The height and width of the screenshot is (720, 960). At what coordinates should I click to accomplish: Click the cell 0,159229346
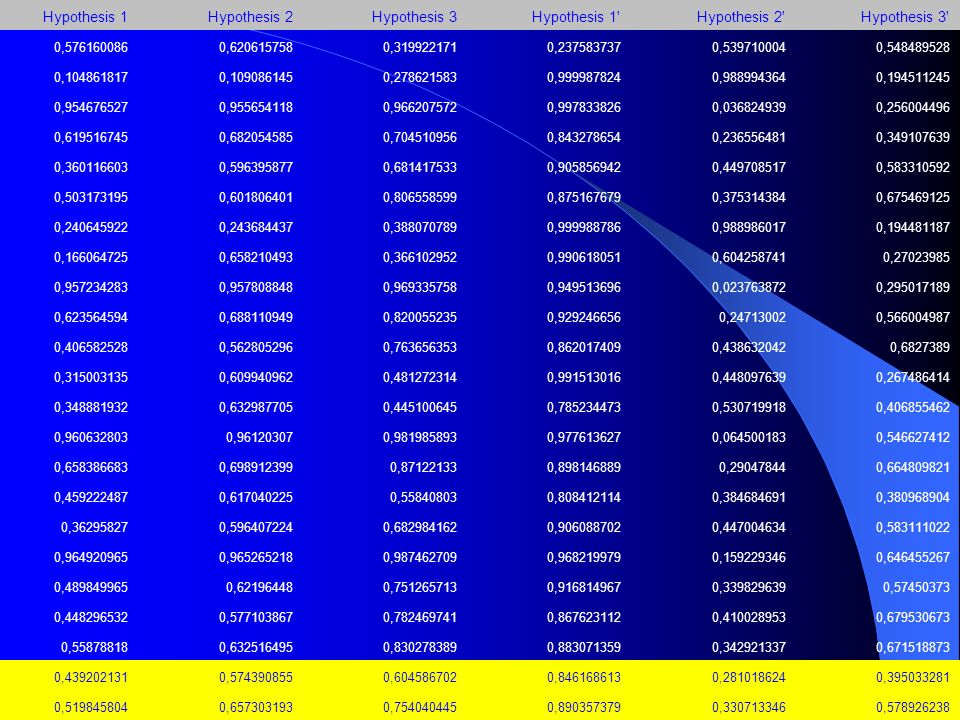[x=749, y=557]
